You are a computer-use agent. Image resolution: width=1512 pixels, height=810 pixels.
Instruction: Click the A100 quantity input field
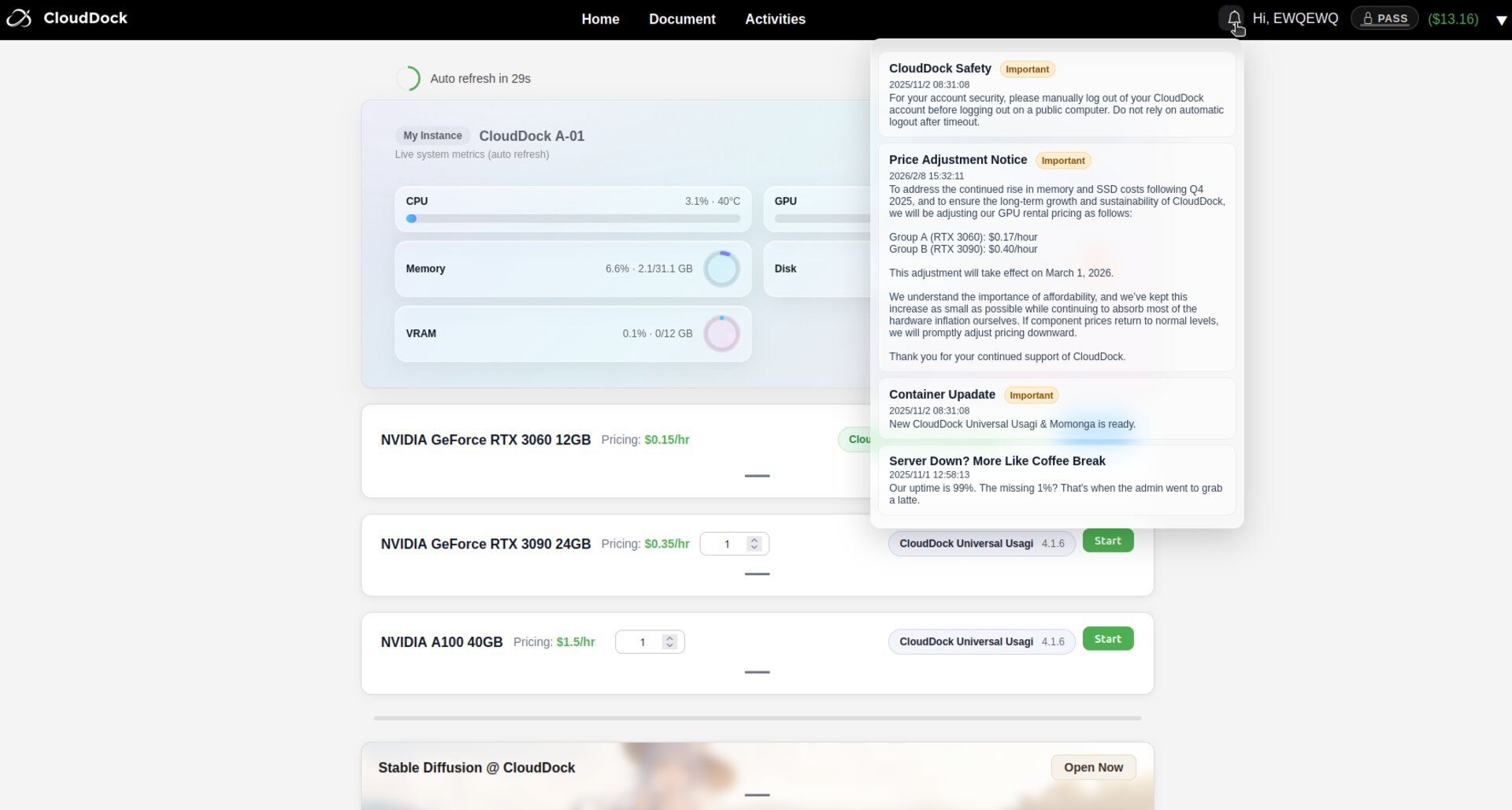click(642, 642)
